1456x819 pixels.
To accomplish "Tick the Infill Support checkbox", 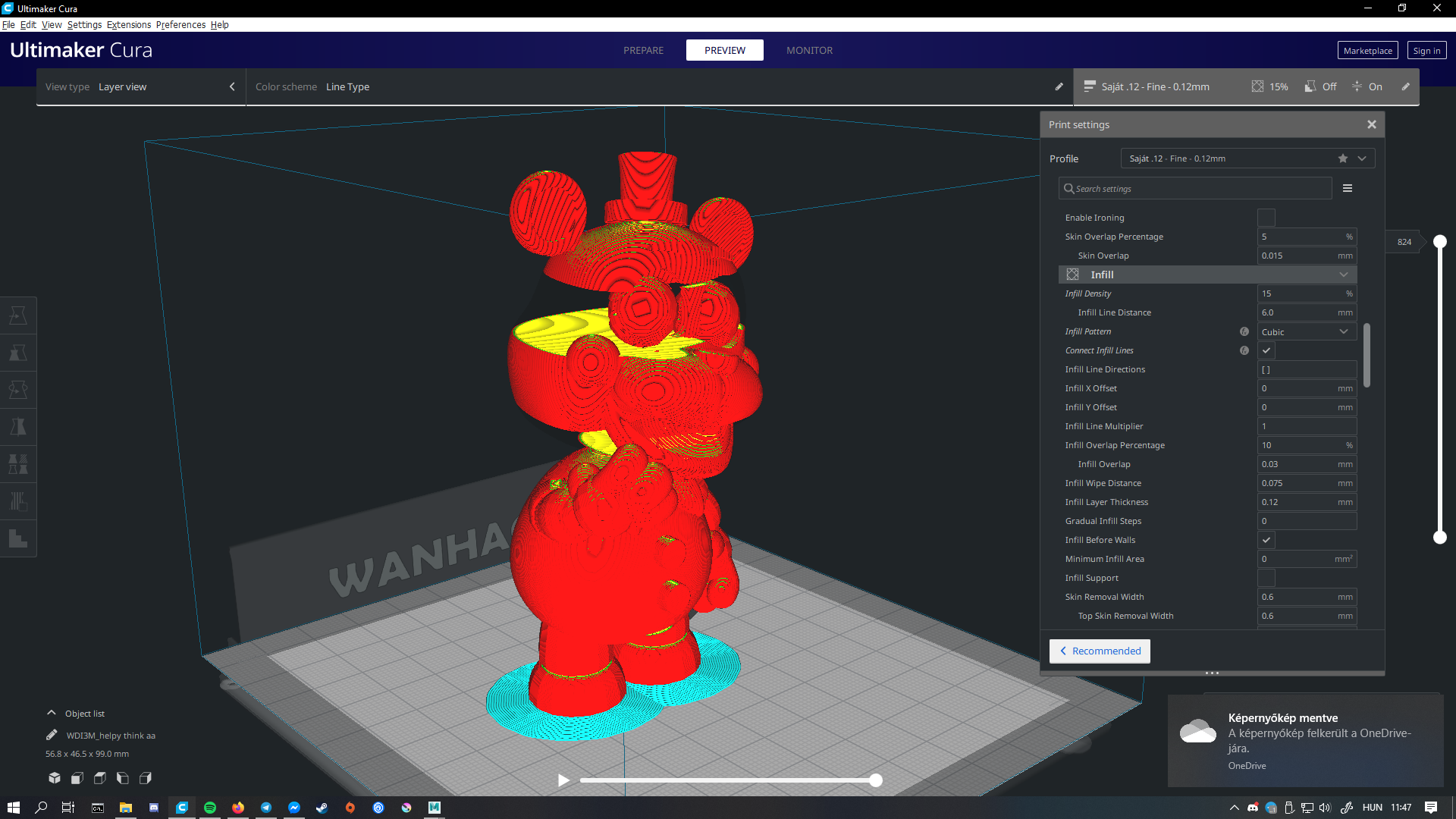I will click(1266, 578).
